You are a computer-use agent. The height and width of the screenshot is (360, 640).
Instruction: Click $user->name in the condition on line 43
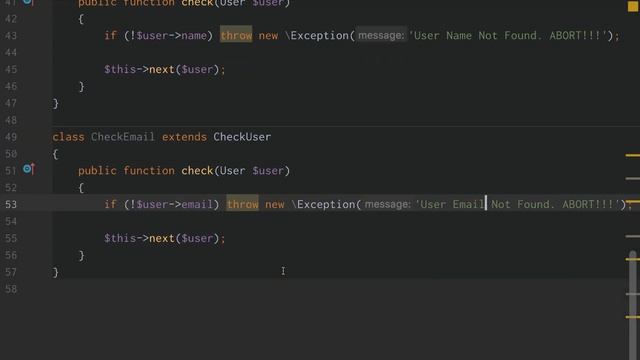pos(171,35)
